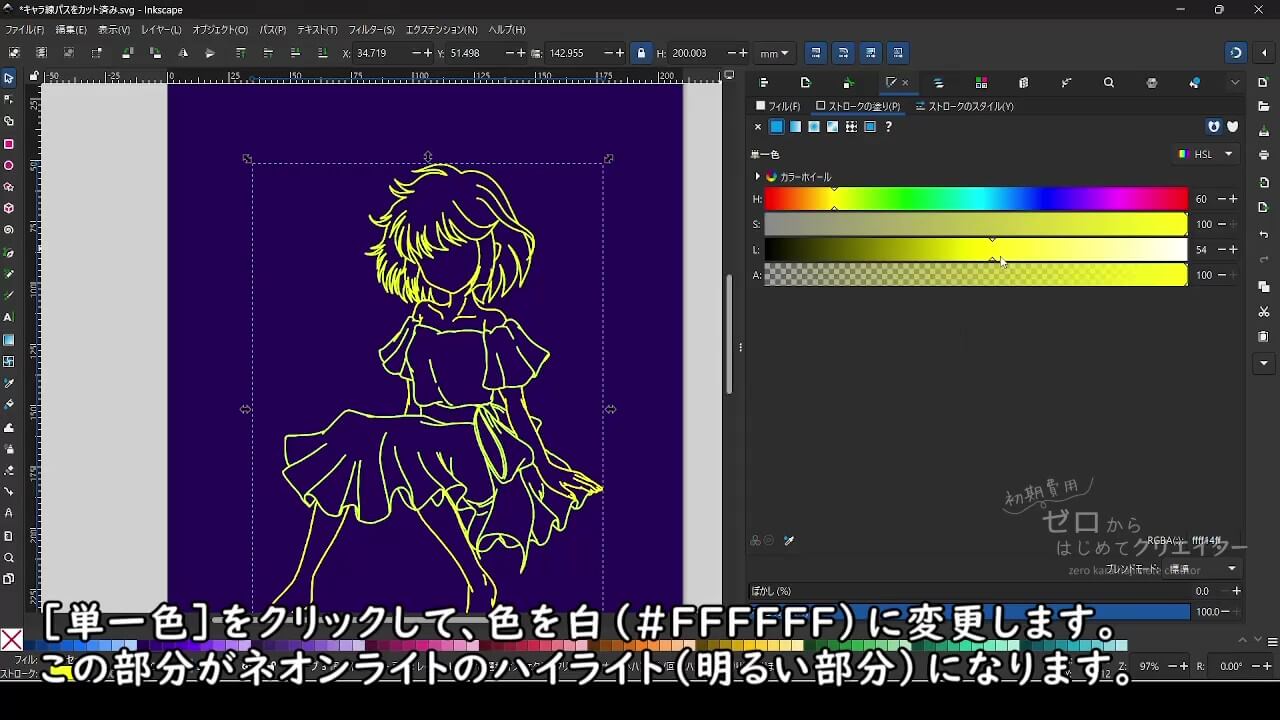Image resolution: width=1280 pixels, height=720 pixels.
Task: Switch to the フィル(F) tab
Action: tap(778, 106)
